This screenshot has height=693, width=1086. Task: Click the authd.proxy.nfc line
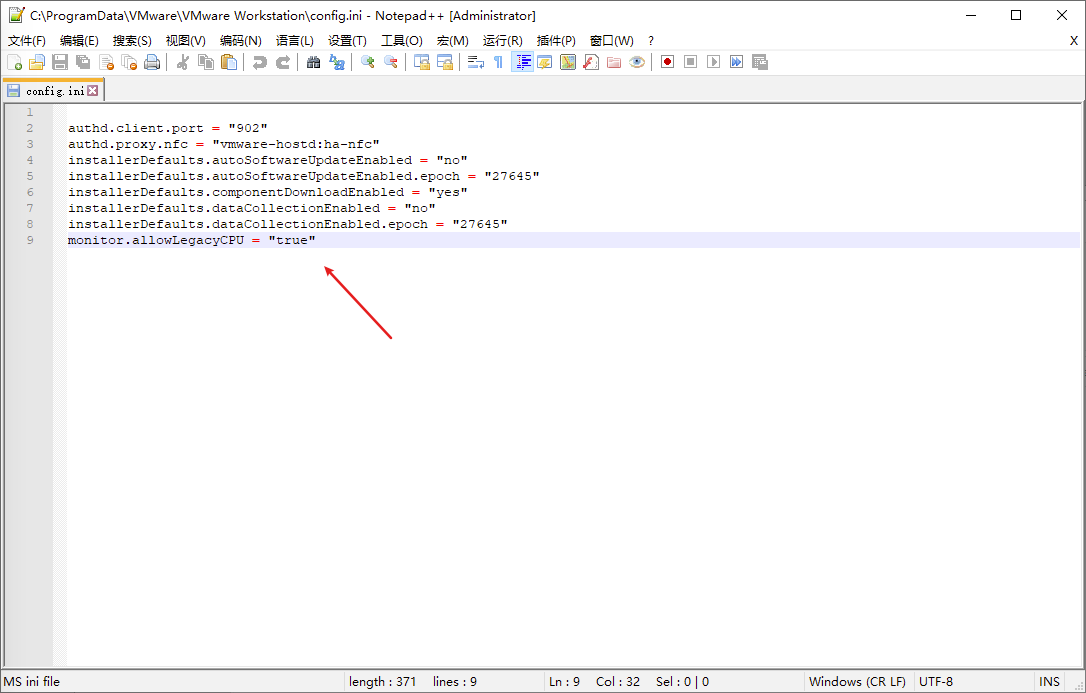pyautogui.click(x=224, y=144)
